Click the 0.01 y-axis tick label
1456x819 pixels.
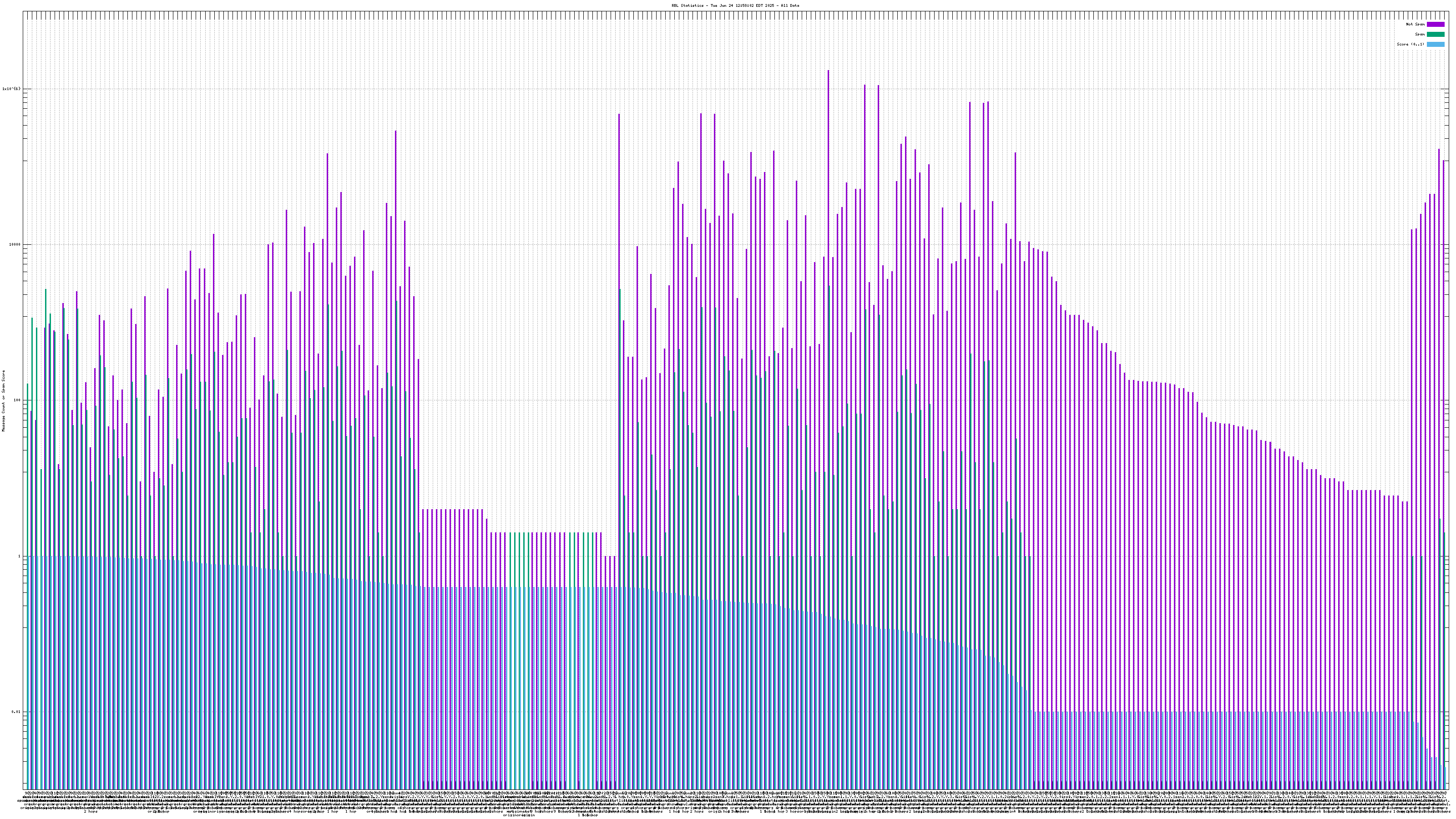coord(16,712)
